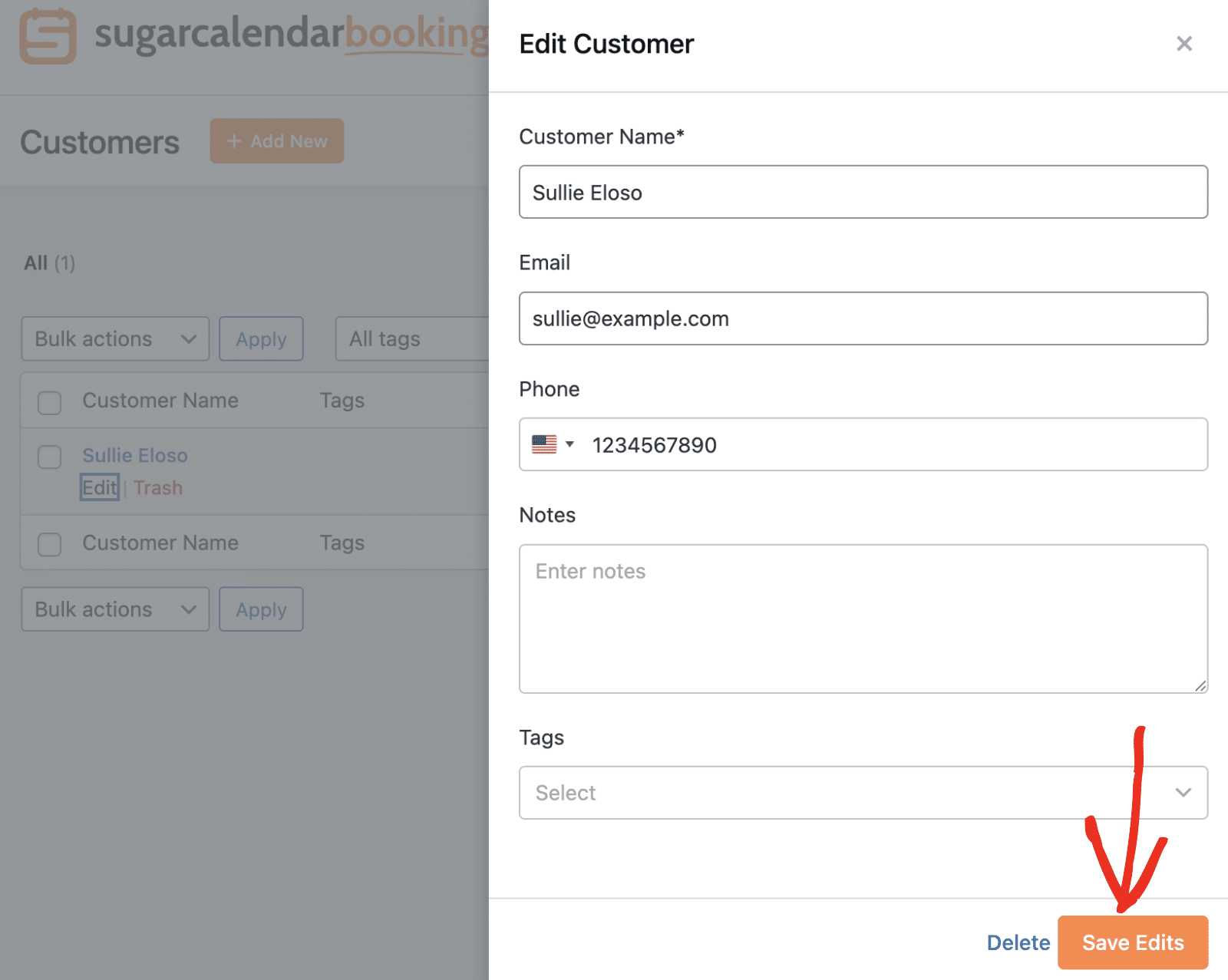Click the Customer Name column header

coord(160,401)
